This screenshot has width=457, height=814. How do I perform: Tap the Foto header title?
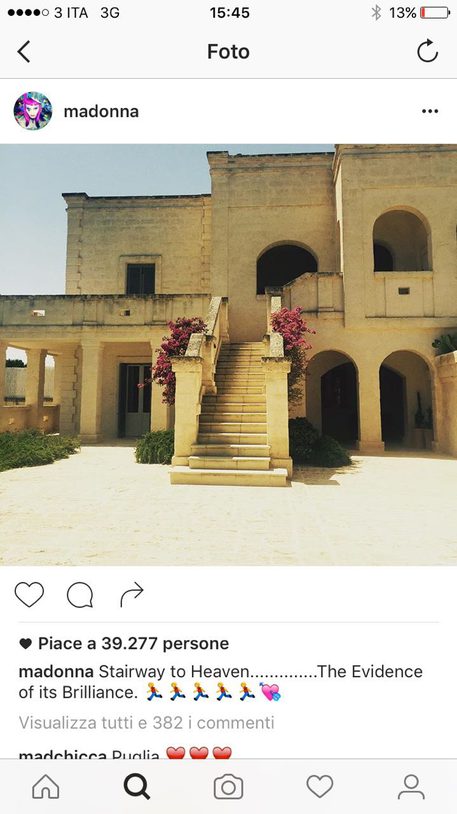coord(228,51)
